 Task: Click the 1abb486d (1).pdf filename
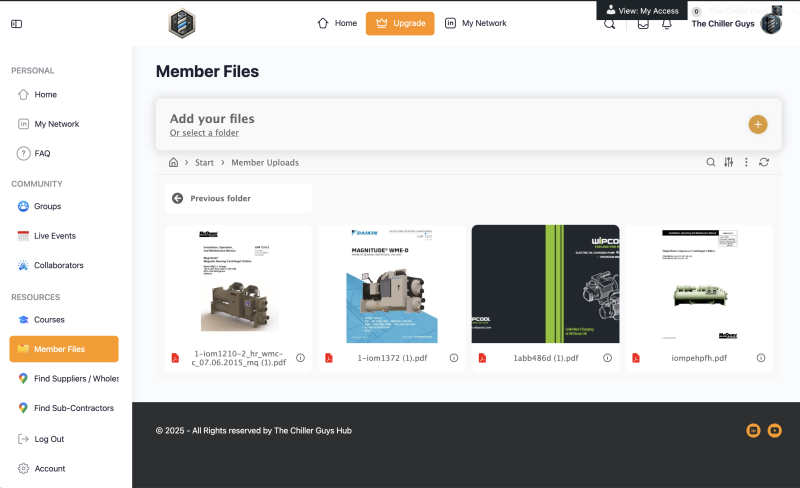coord(546,358)
